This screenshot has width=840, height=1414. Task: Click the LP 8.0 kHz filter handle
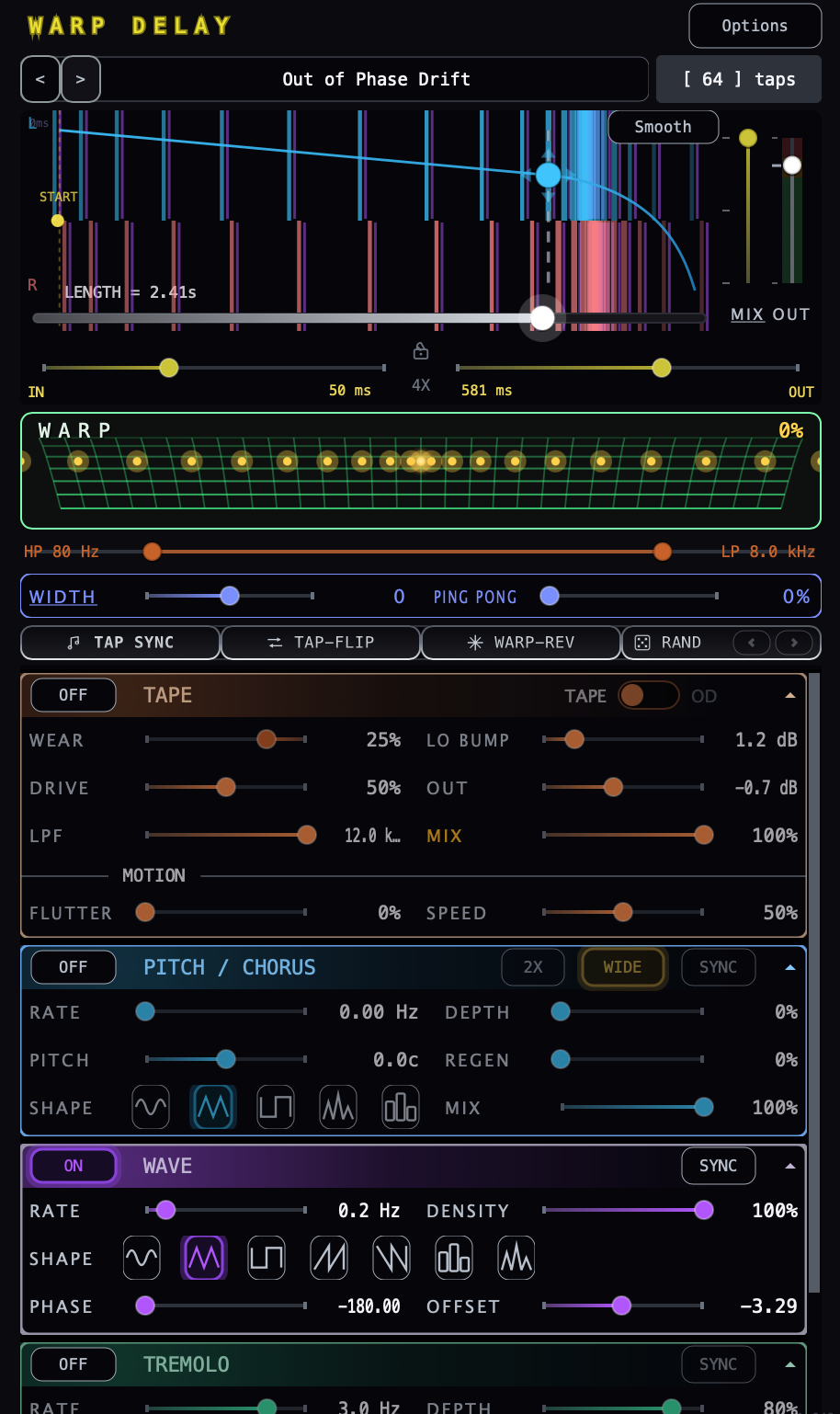(x=663, y=552)
